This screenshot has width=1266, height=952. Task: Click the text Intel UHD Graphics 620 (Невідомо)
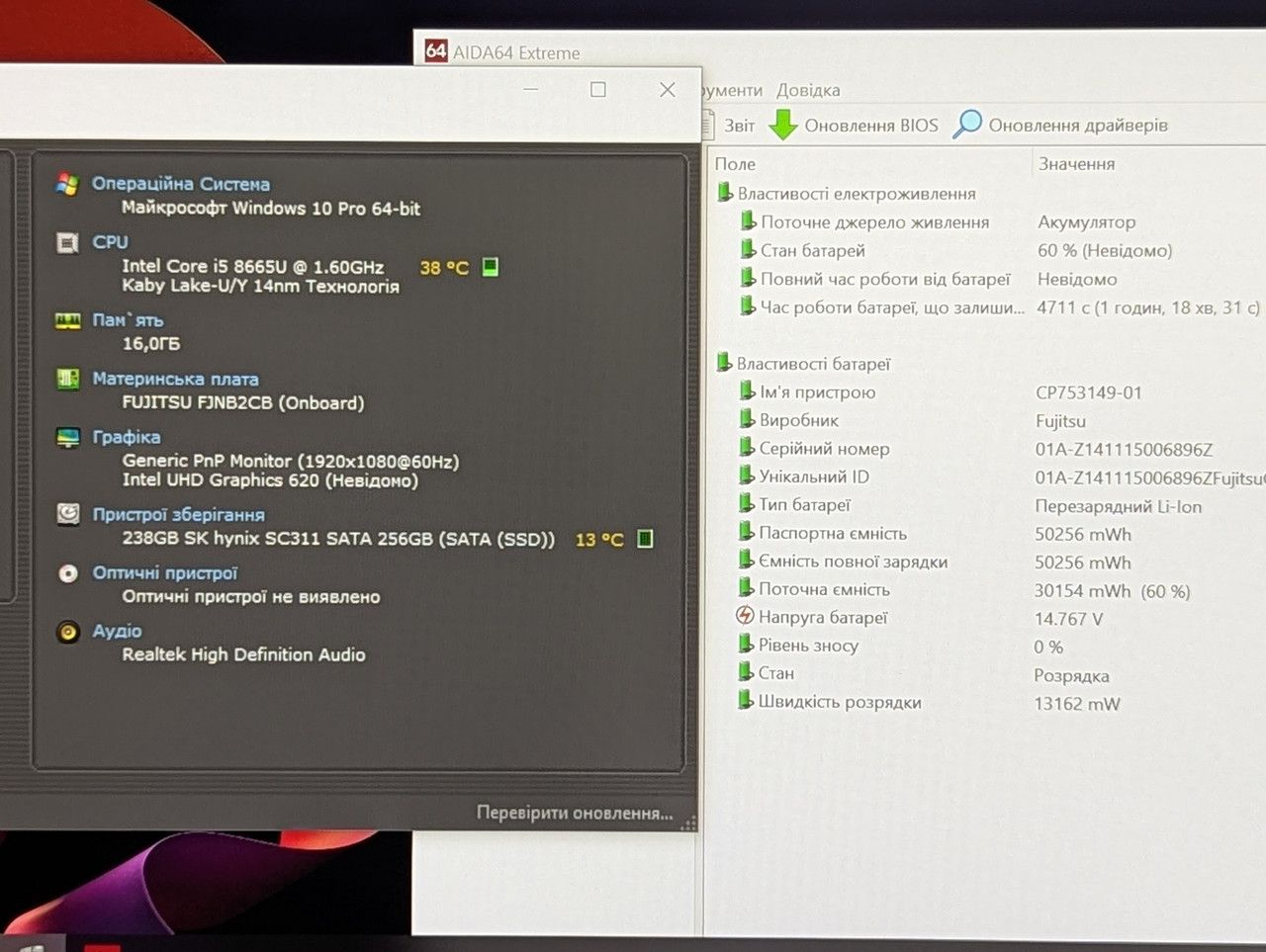[270, 480]
